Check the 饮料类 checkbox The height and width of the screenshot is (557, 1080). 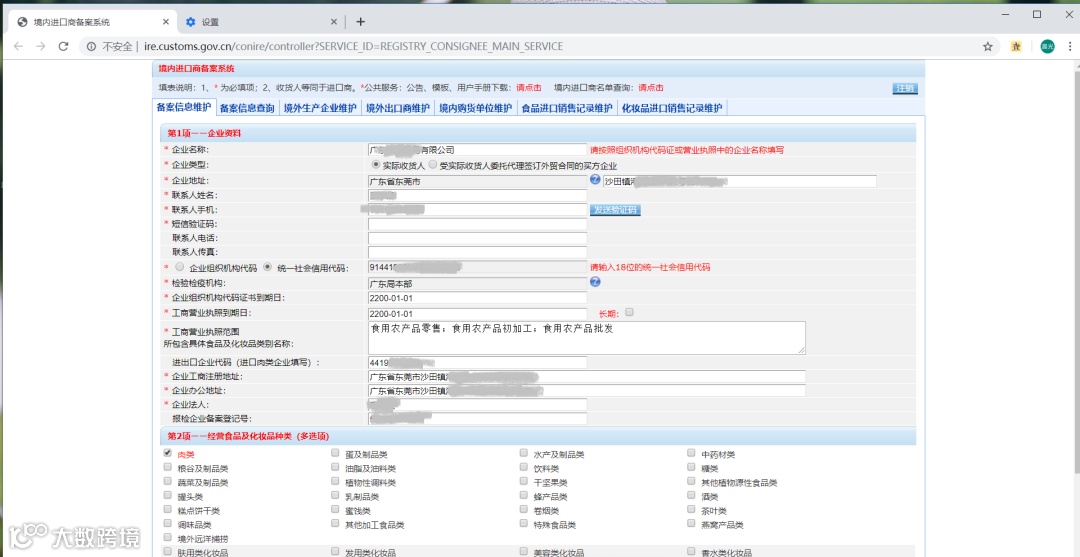[523, 467]
